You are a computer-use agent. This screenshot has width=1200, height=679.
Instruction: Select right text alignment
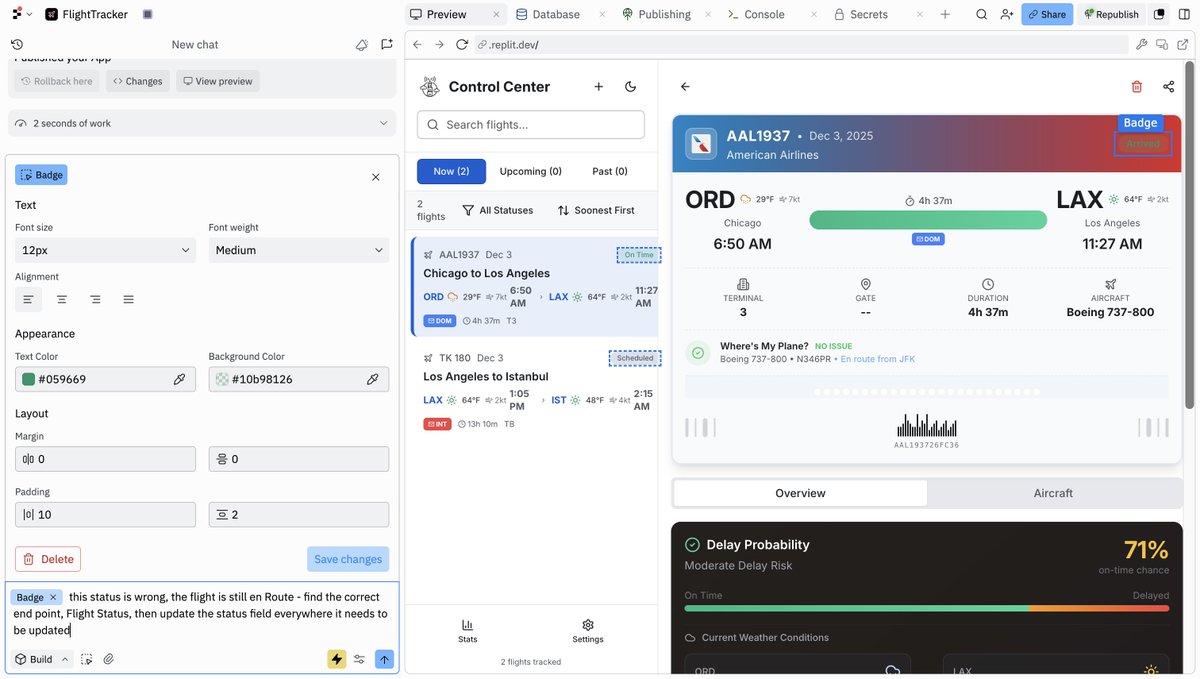(95, 299)
